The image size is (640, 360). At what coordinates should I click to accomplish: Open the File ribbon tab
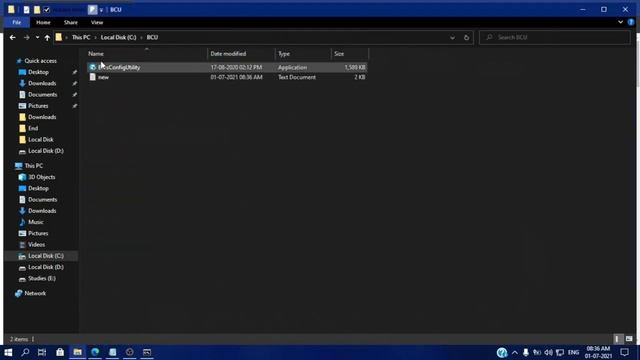pos(16,22)
